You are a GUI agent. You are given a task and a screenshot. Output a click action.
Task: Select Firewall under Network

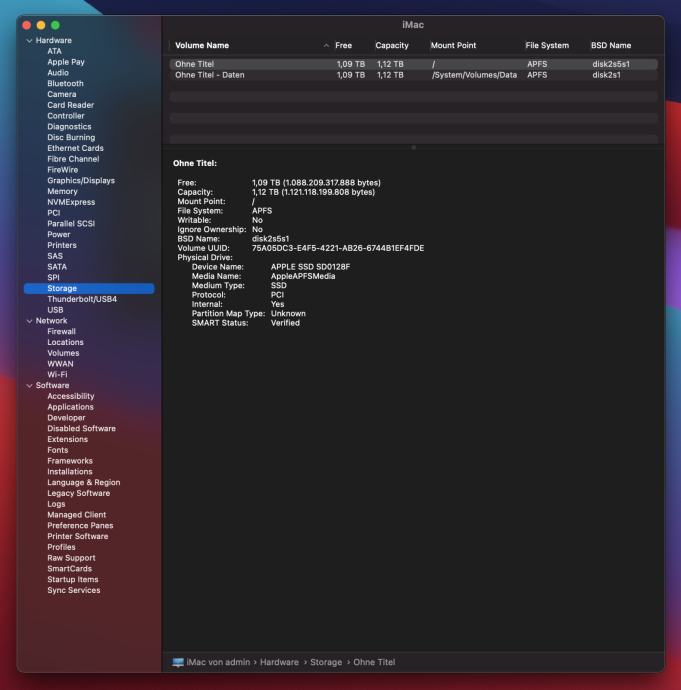61,332
